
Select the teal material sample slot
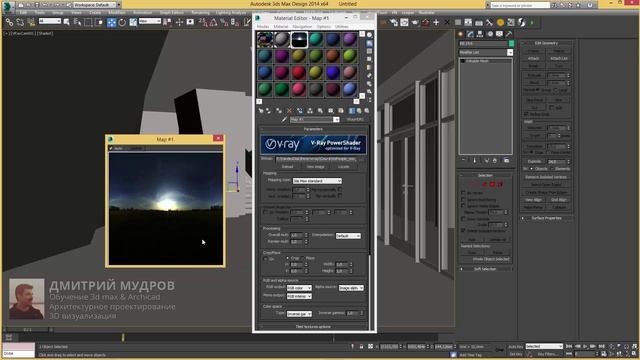(x=316, y=39)
